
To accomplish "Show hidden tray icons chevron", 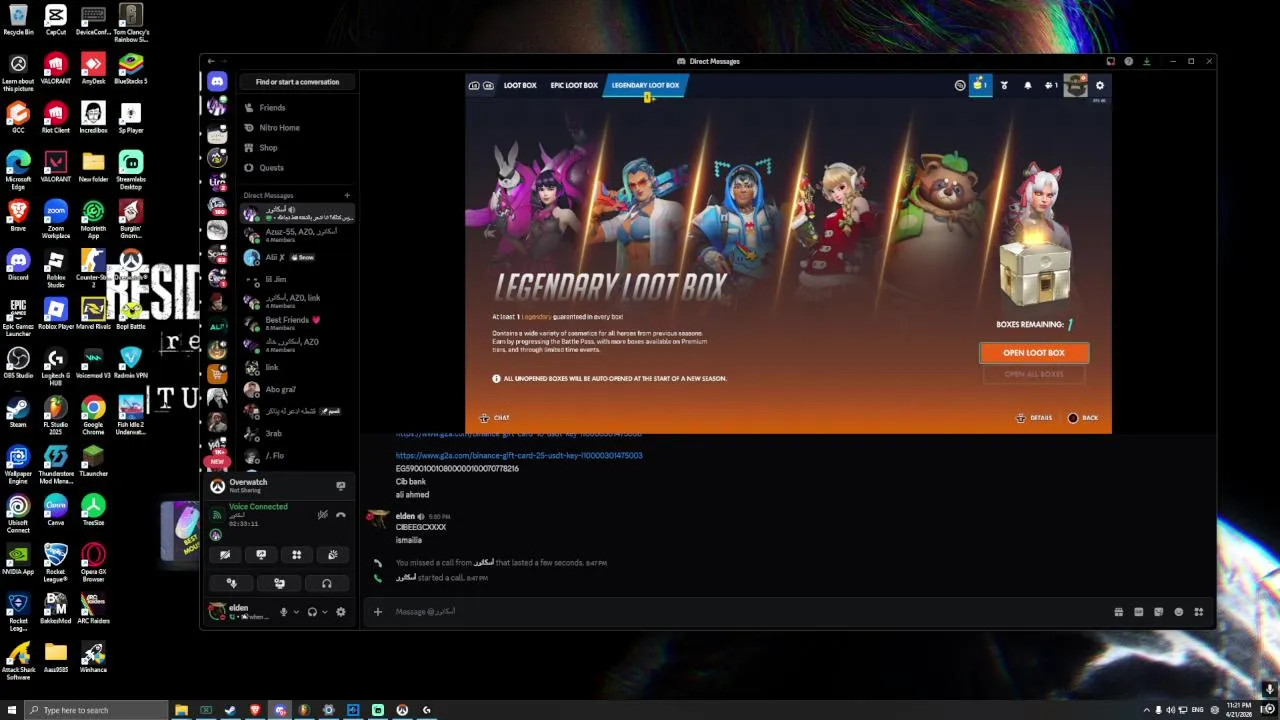I will click(1146, 710).
